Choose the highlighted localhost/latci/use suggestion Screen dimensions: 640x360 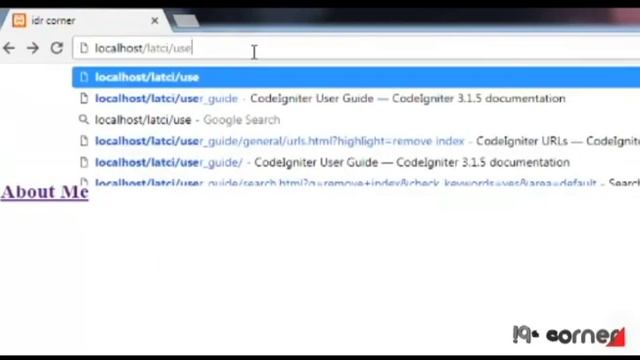pos(356,77)
